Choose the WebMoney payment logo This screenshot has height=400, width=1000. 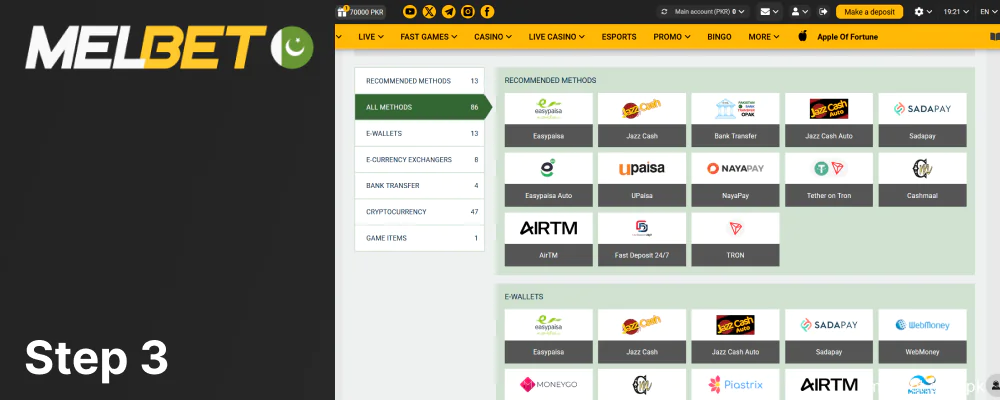pyautogui.click(x=922, y=325)
